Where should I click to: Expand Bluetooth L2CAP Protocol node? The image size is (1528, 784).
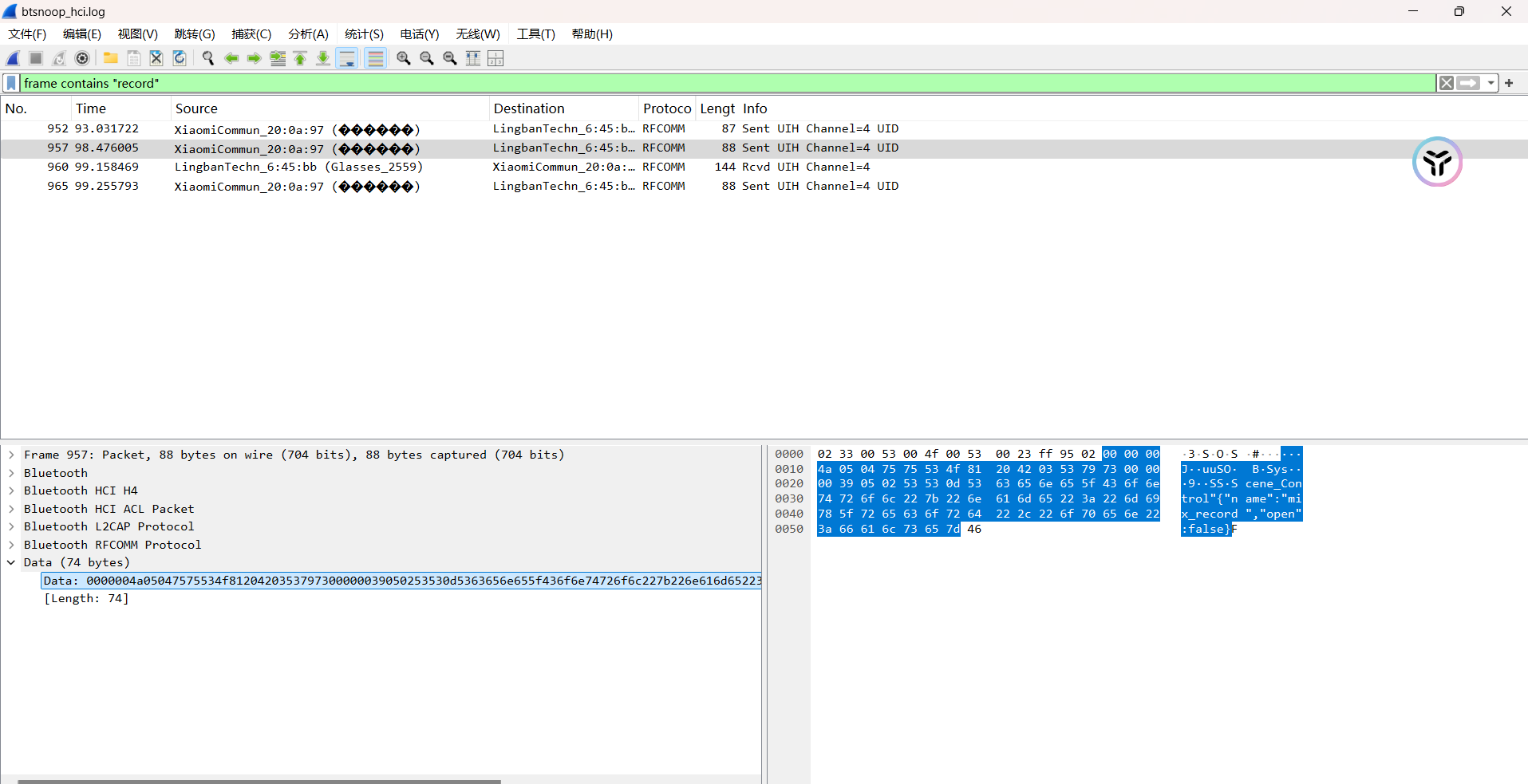coord(11,526)
